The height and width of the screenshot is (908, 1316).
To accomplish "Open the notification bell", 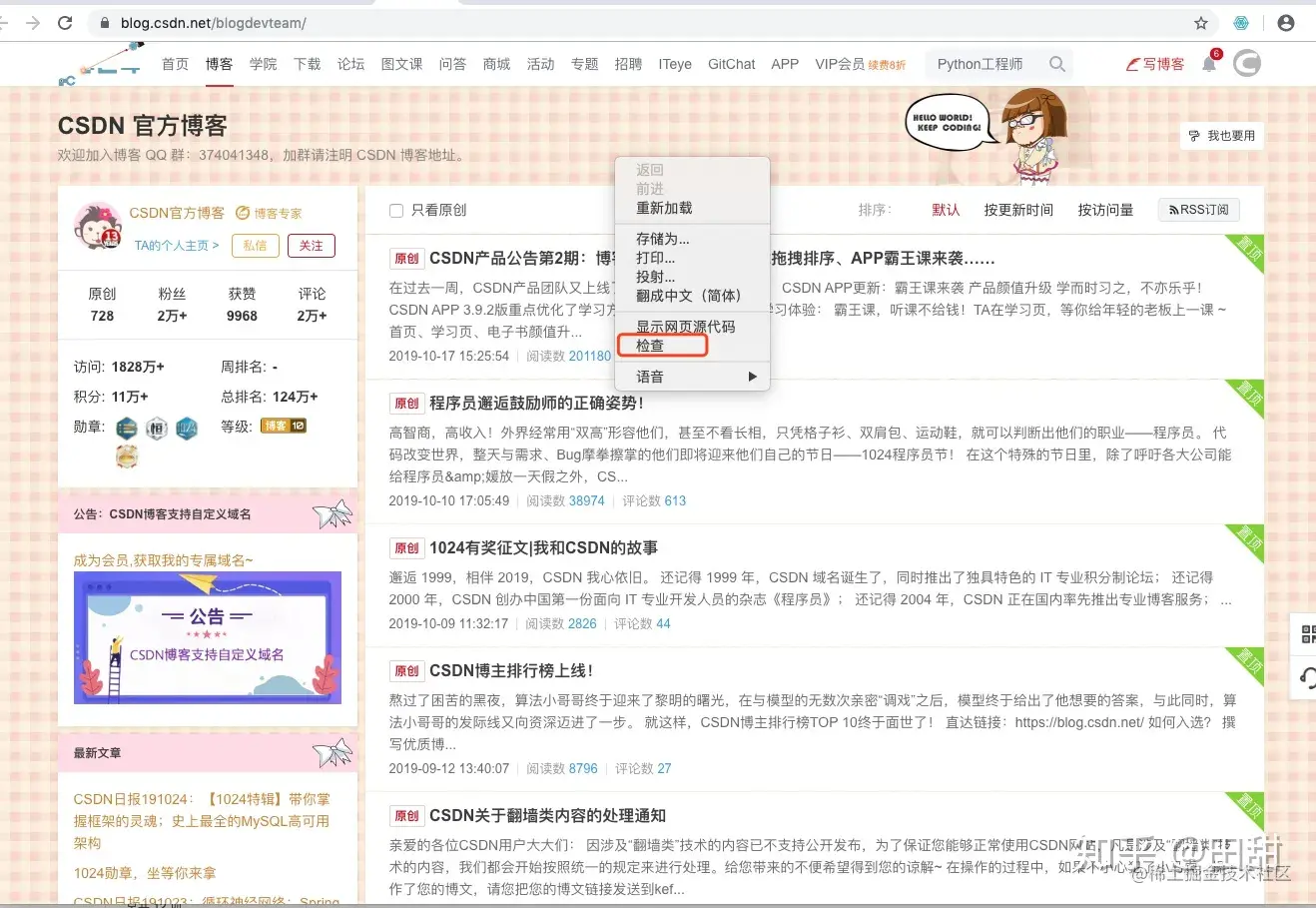I will tap(1209, 64).
